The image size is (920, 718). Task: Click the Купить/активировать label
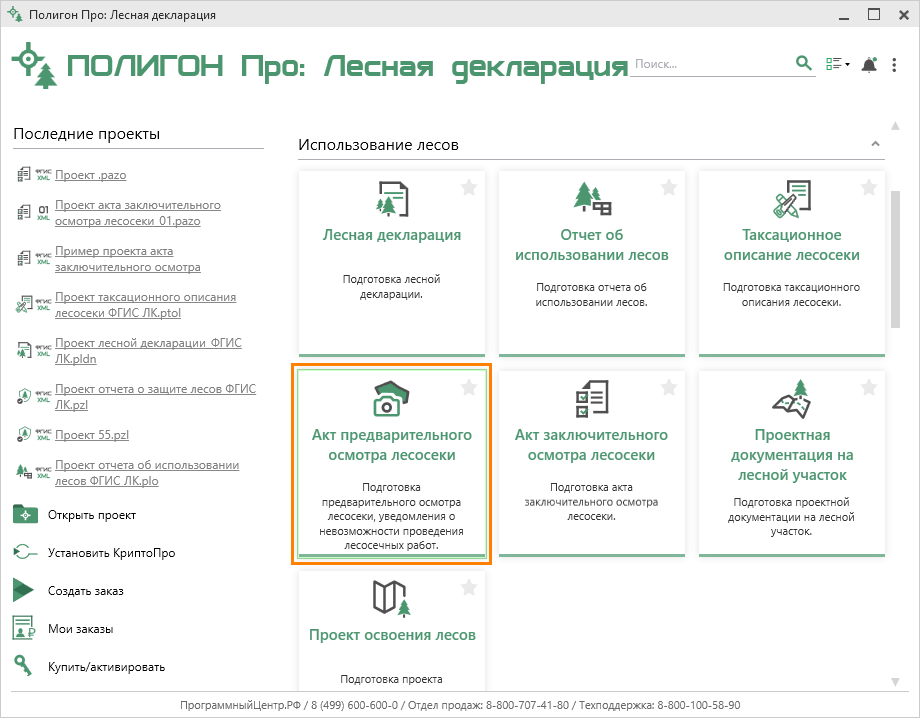(x=106, y=667)
